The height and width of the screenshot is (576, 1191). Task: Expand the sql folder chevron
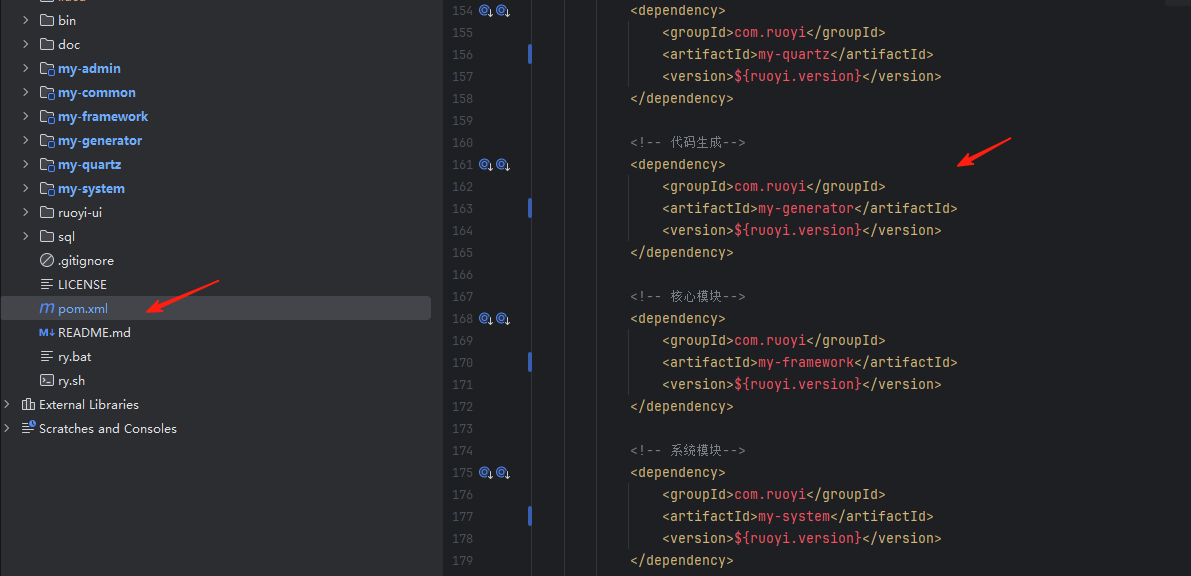(x=26, y=237)
